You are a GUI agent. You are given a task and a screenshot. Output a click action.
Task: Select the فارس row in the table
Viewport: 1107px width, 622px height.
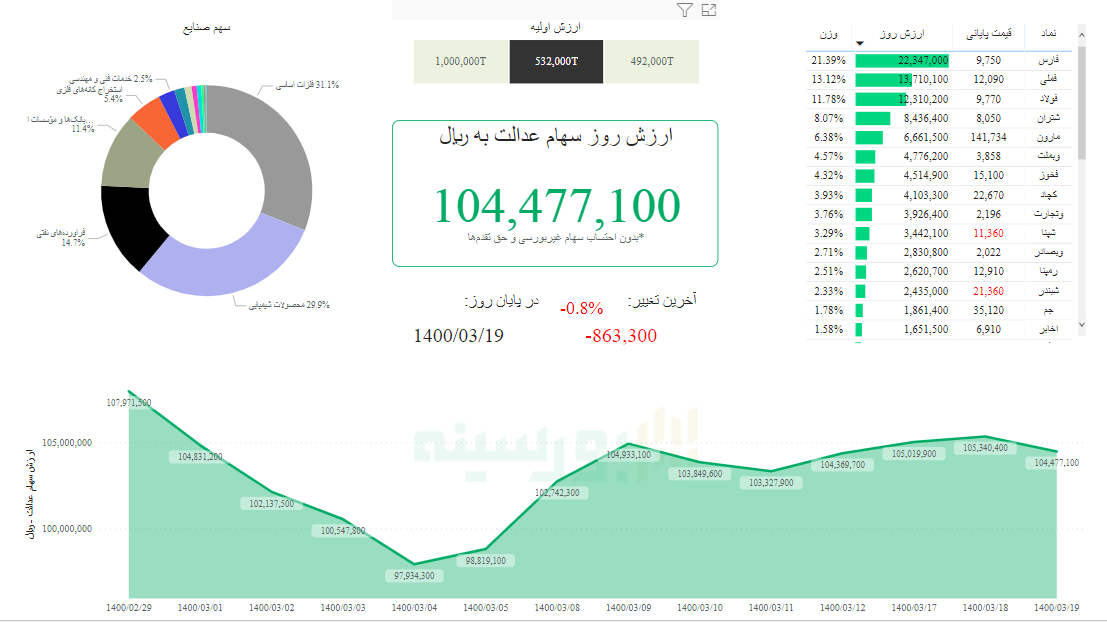1047,61
